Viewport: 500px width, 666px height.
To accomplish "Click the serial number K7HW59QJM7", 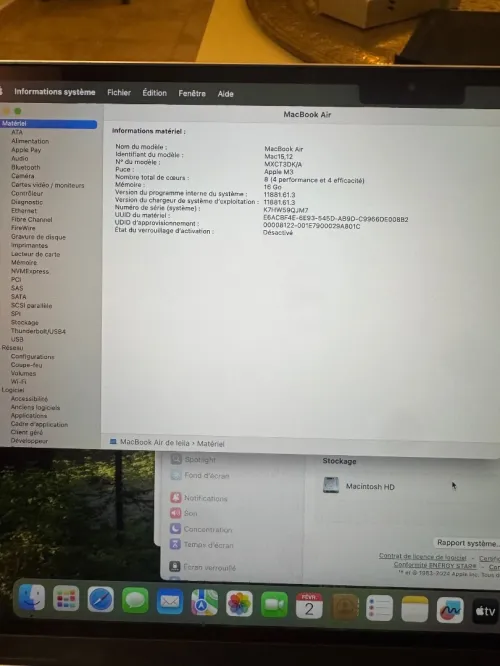I will (285, 210).
